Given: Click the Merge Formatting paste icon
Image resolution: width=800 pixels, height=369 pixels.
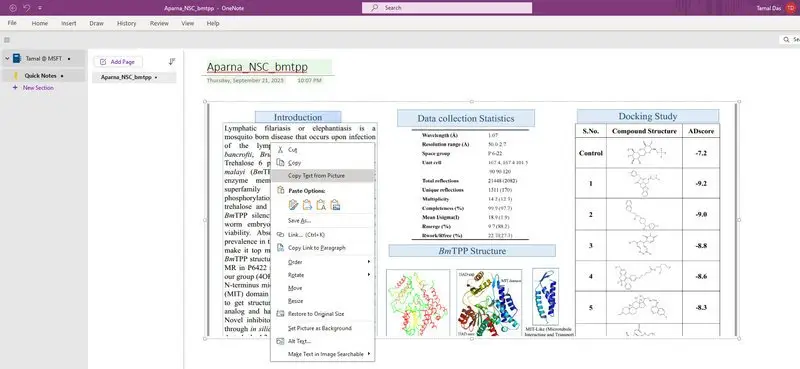Looking at the screenshot, I should coord(308,205).
